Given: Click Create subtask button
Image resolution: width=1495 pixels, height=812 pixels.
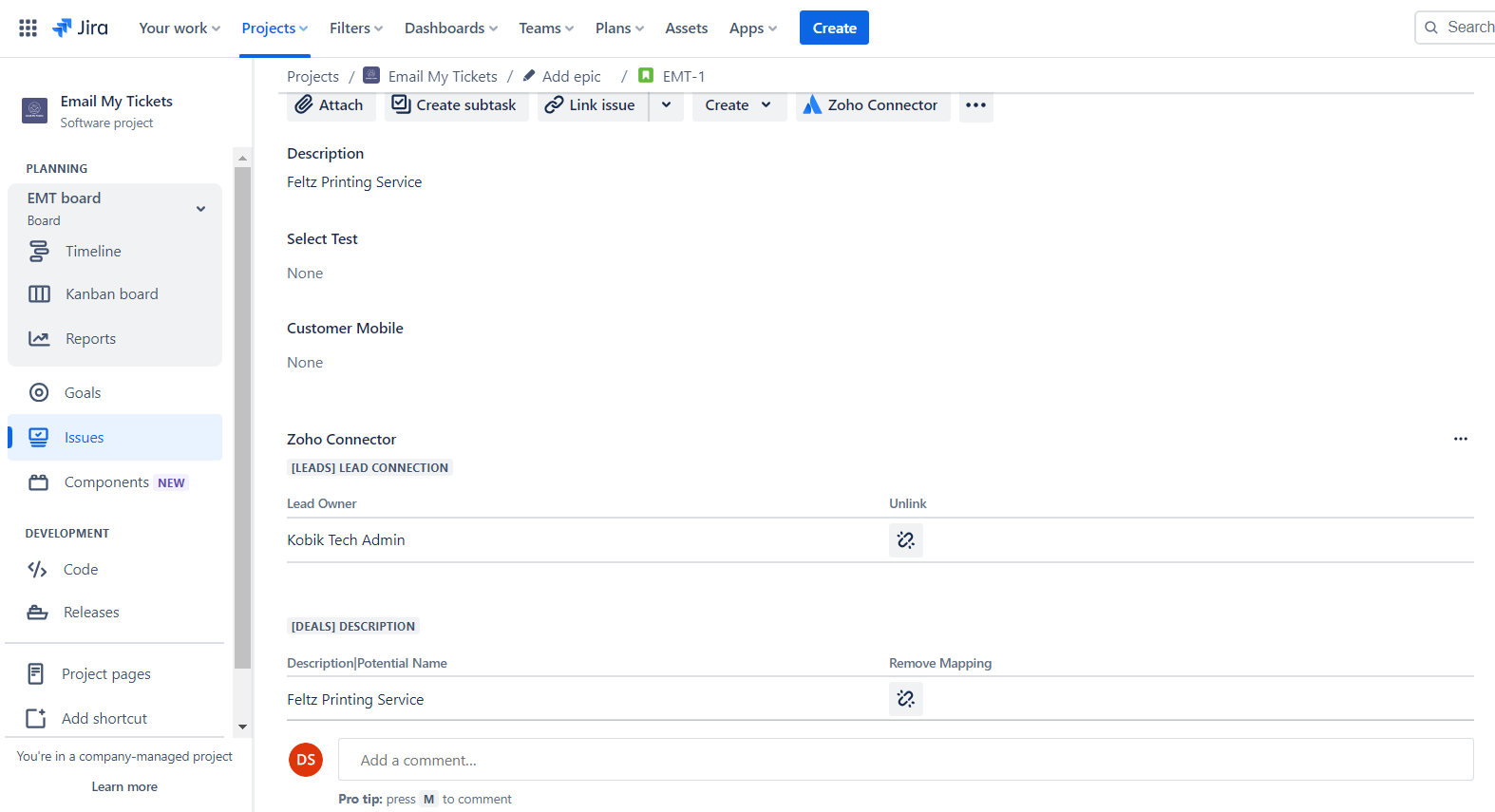Looking at the screenshot, I should point(456,104).
